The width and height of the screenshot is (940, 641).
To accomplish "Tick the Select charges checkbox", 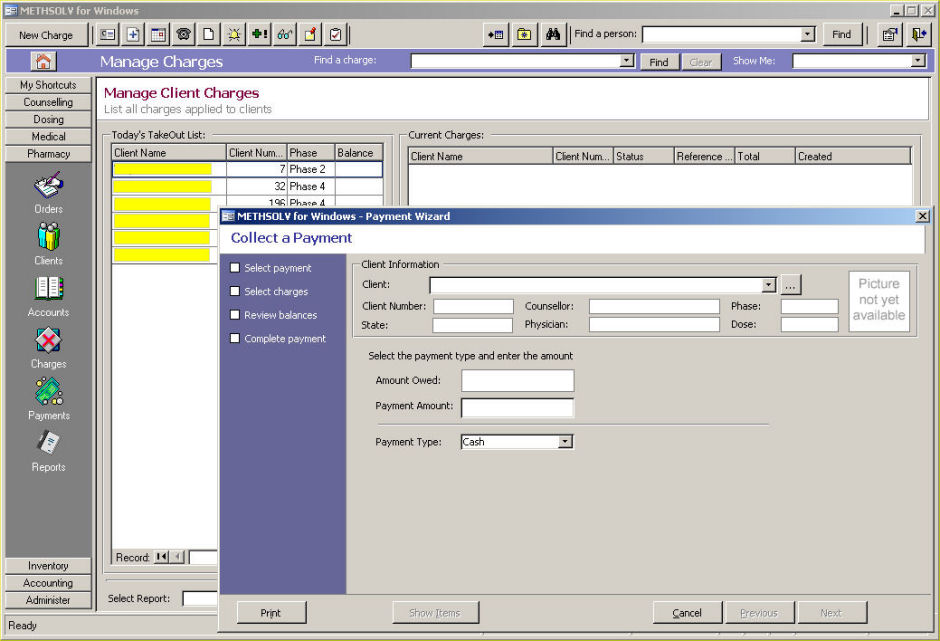I will coord(235,291).
